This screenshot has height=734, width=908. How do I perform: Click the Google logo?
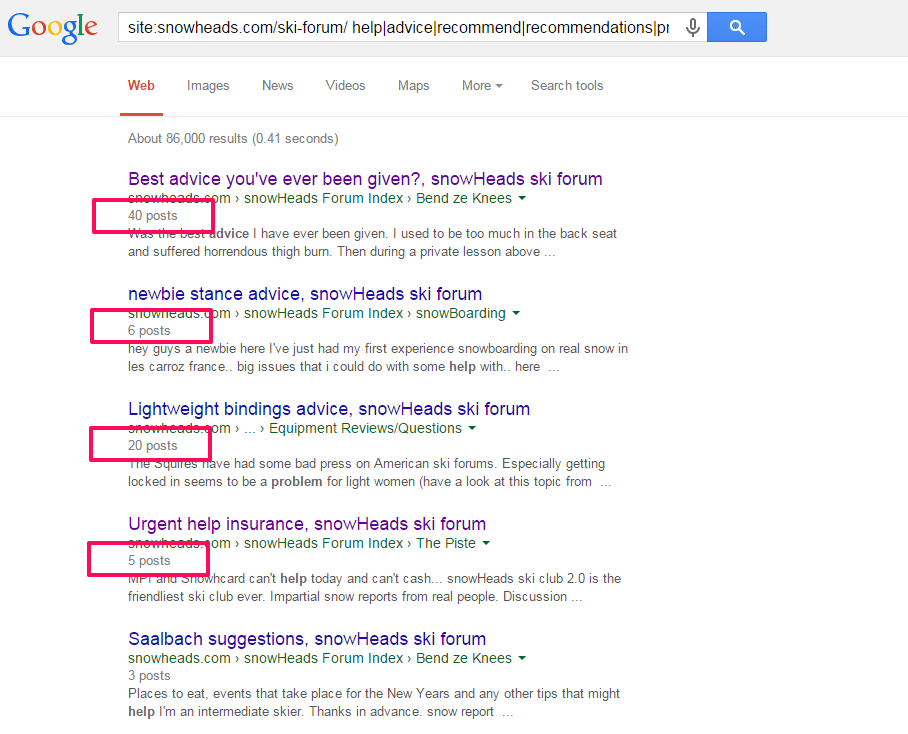[x=53, y=27]
